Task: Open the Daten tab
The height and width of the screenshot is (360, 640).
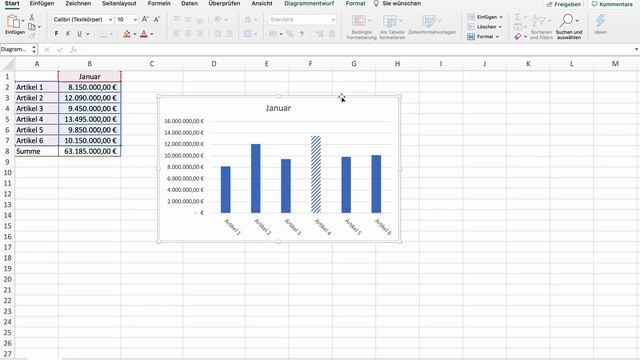Action: (189, 4)
